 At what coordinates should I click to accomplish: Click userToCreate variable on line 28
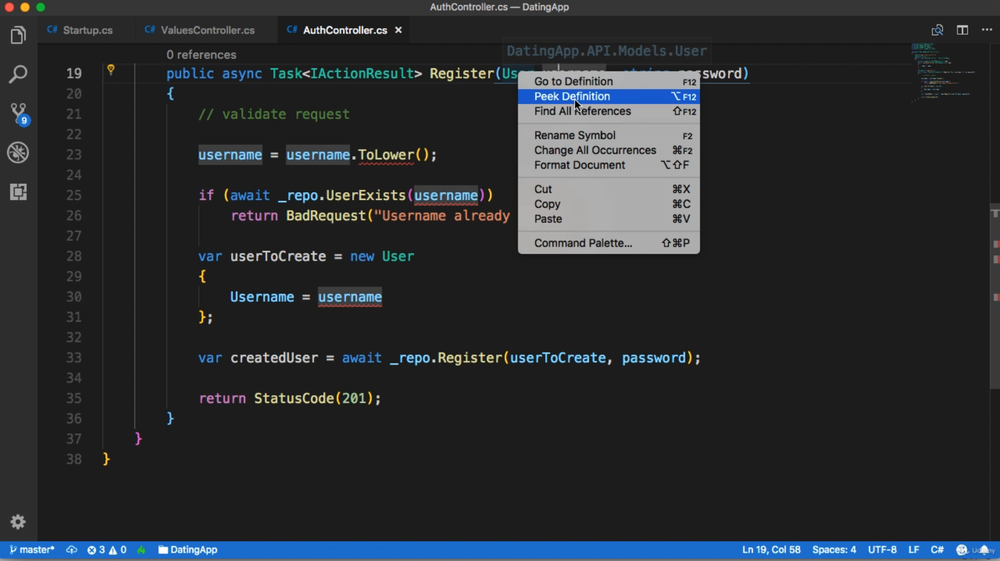[x=278, y=256]
